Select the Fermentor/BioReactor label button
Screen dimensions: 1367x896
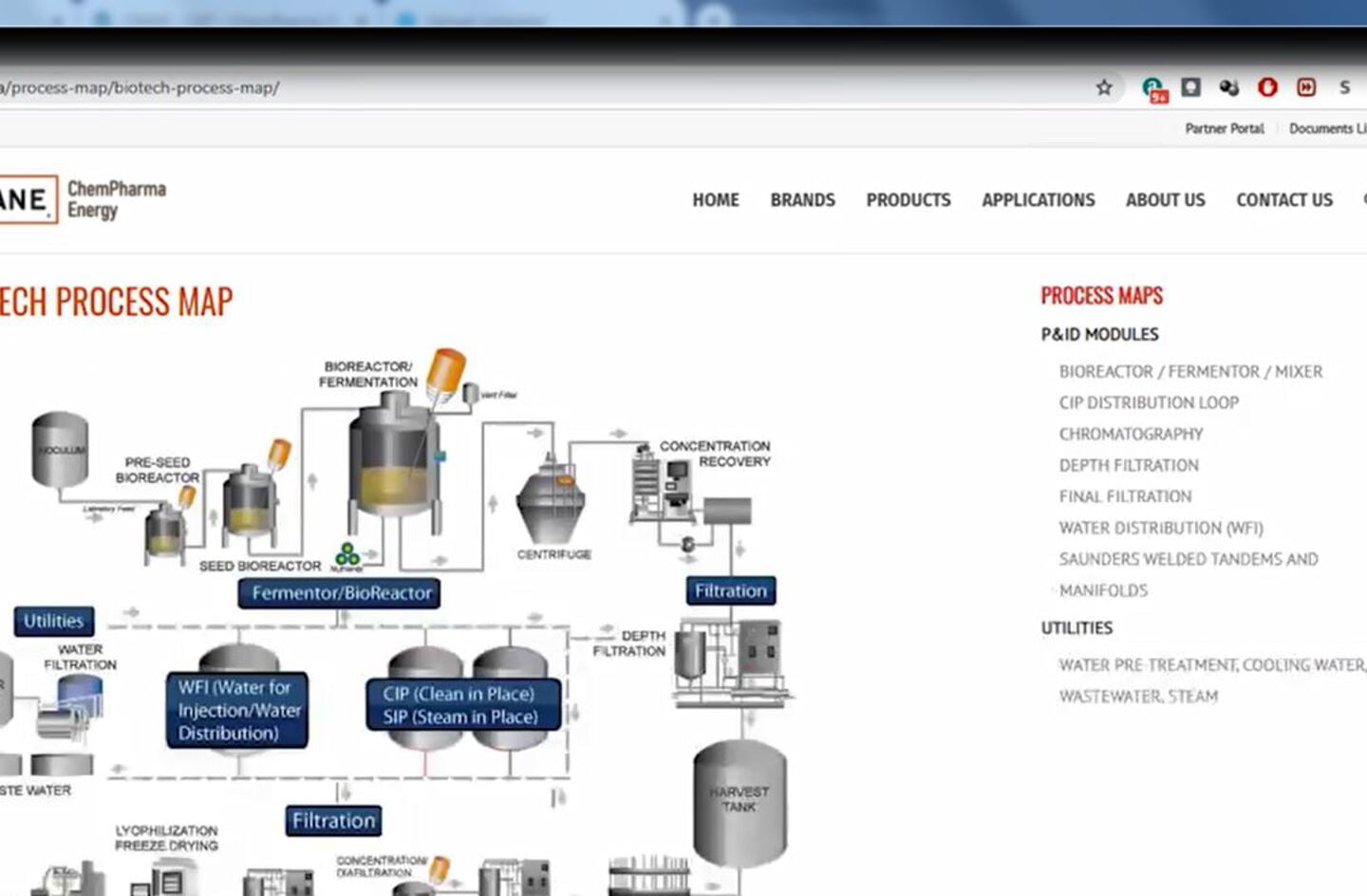[340, 593]
